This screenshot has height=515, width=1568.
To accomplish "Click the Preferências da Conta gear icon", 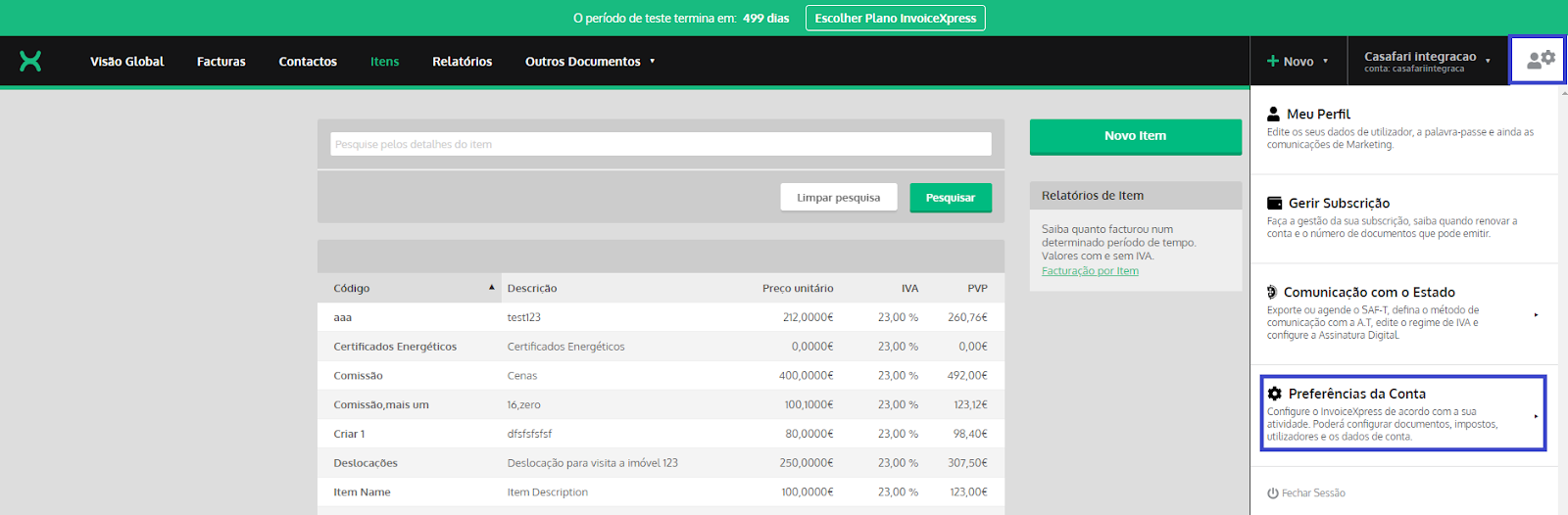I will (x=1274, y=394).
